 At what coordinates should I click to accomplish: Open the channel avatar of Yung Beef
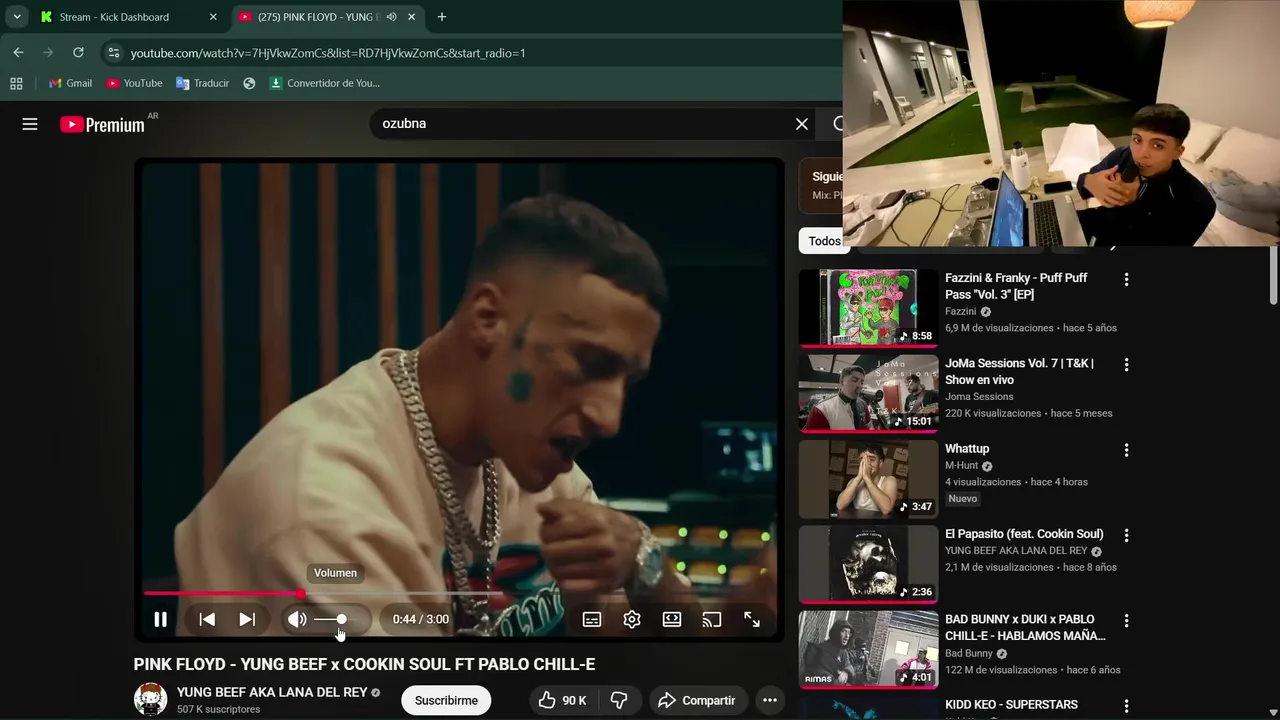pos(151,700)
